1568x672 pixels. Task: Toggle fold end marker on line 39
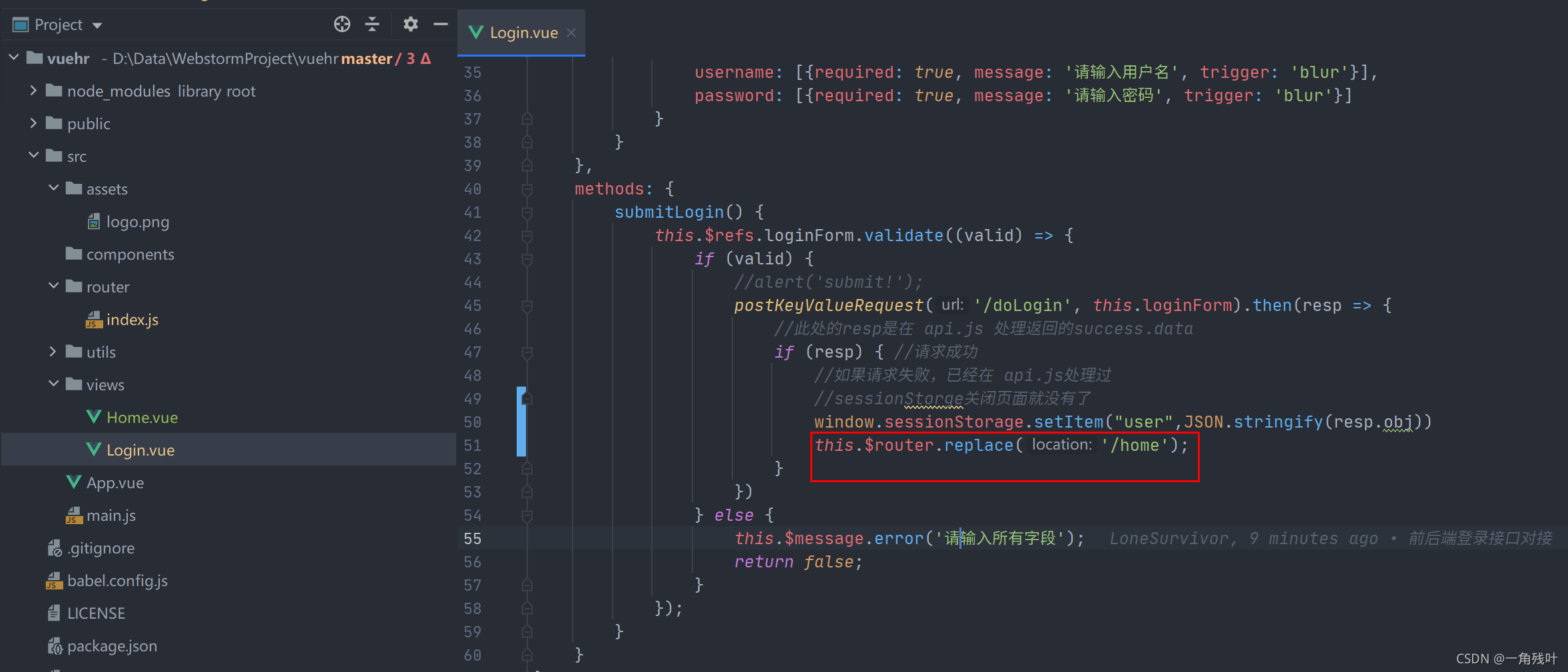[x=527, y=166]
